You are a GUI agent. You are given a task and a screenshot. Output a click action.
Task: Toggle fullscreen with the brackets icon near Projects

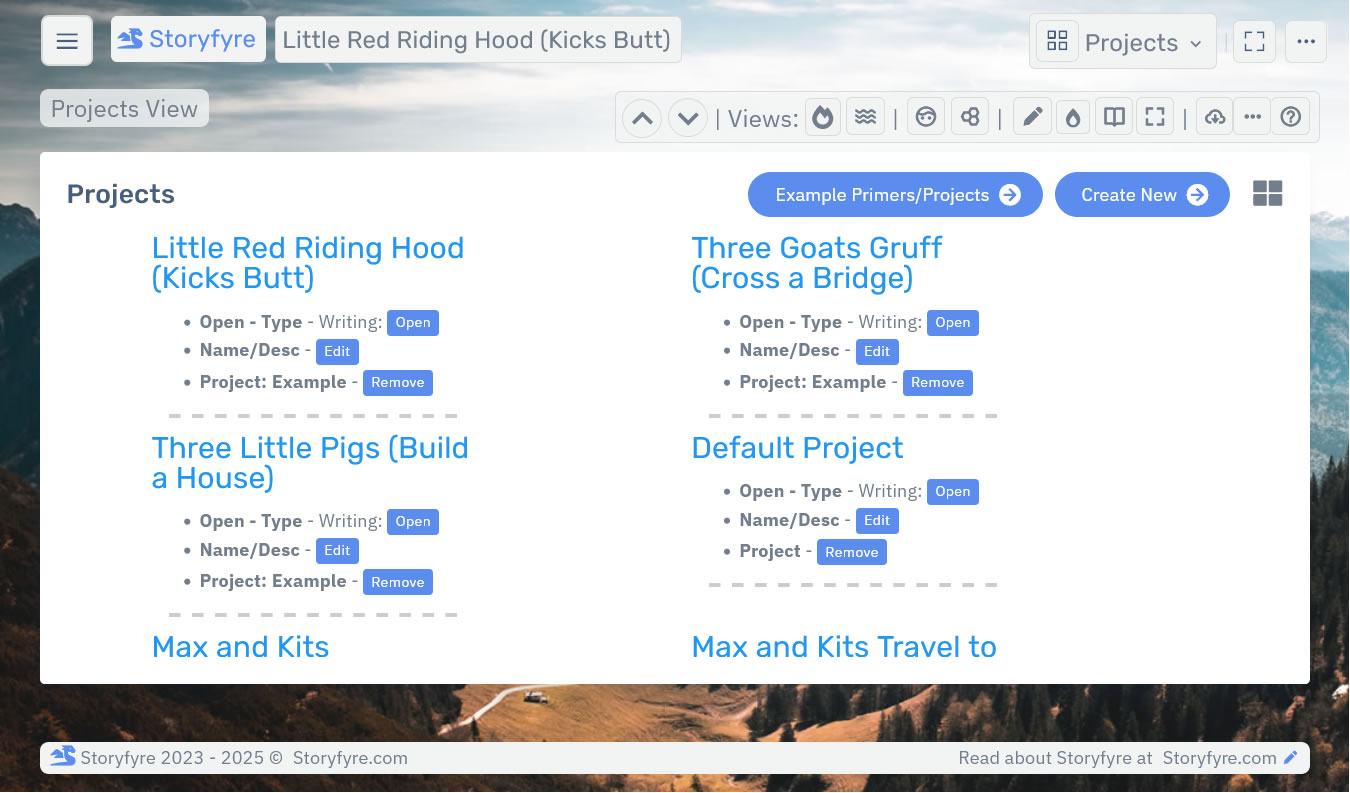point(1254,41)
